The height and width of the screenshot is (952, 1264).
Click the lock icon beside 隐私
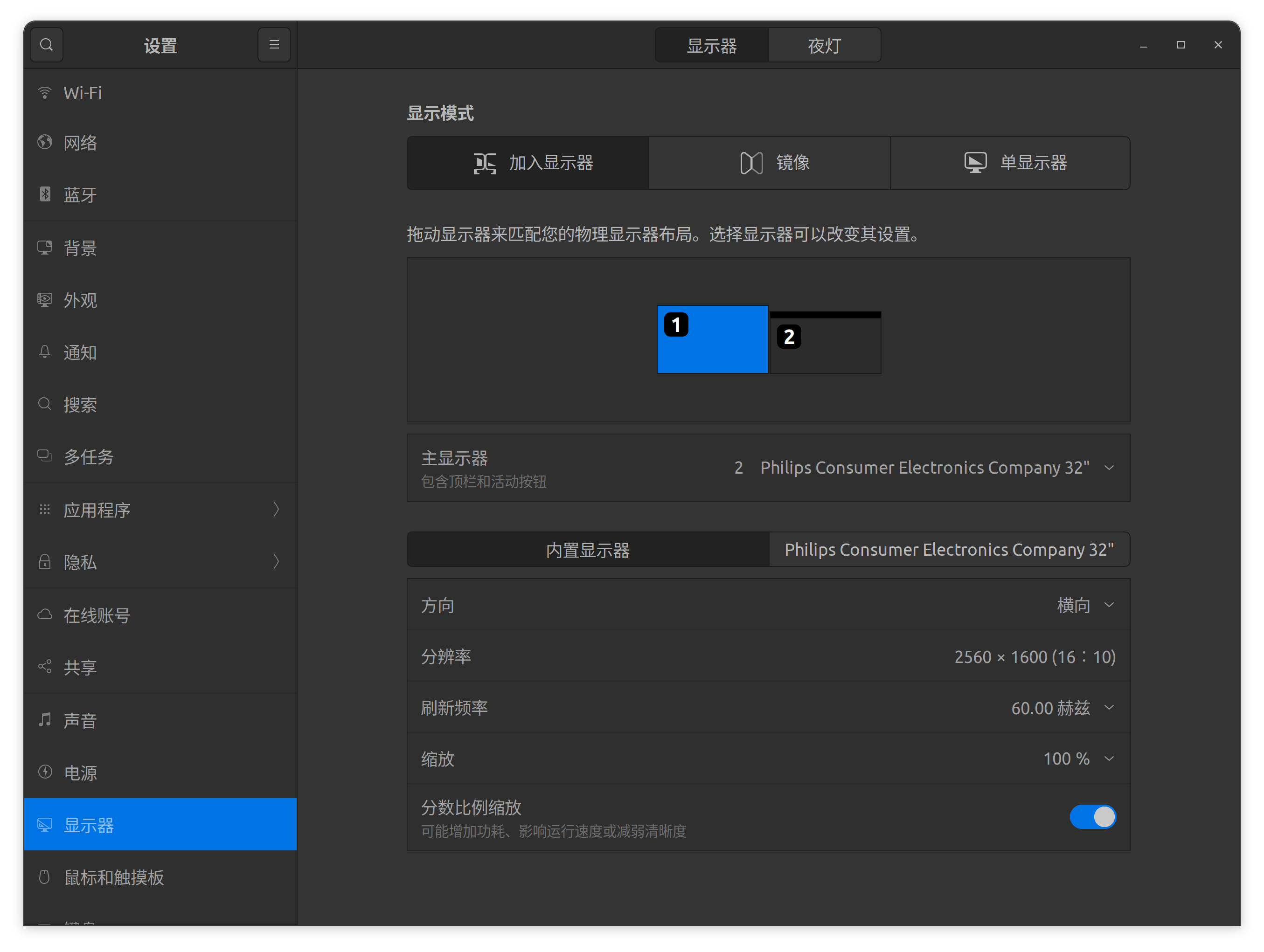(x=45, y=561)
